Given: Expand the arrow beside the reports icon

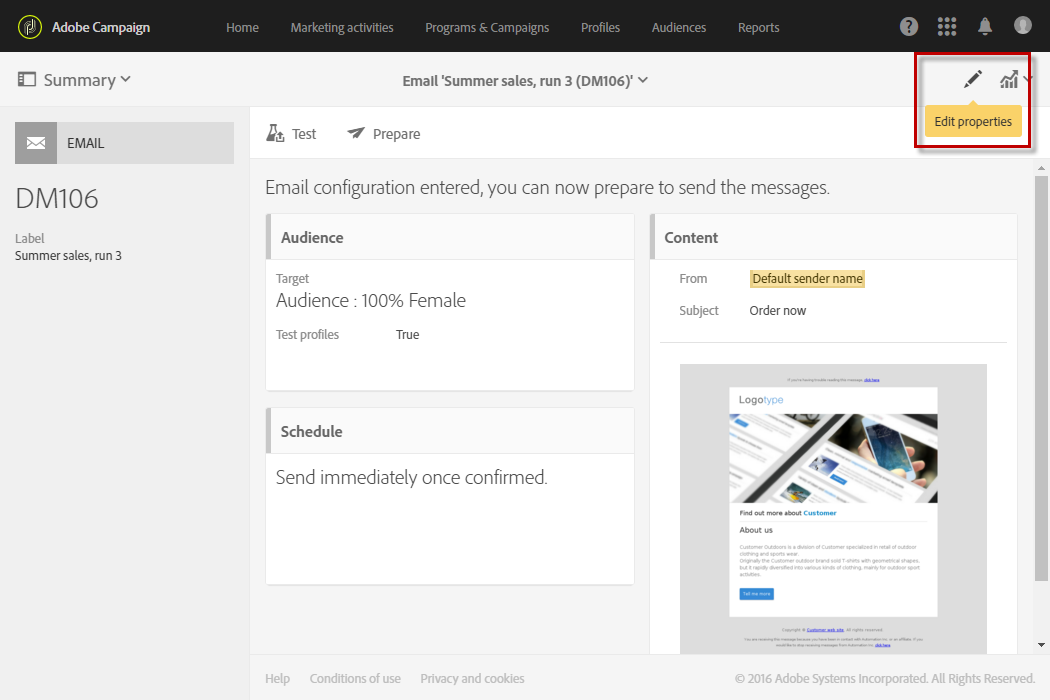Looking at the screenshot, I should tap(1028, 80).
